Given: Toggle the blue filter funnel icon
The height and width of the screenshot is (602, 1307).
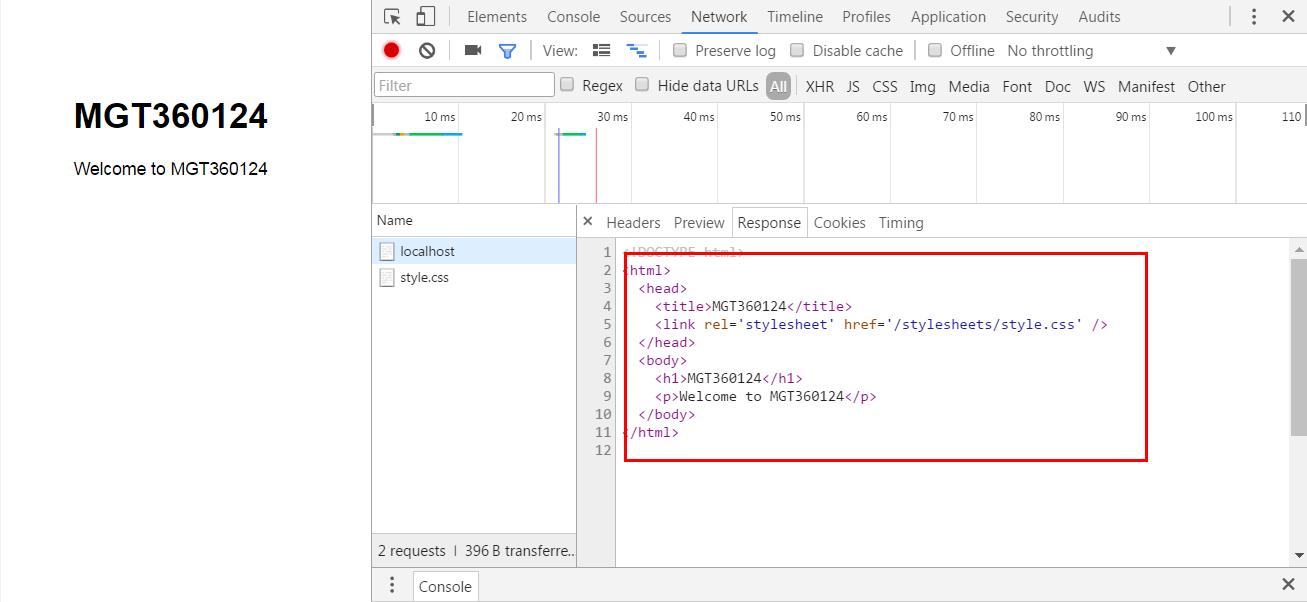Looking at the screenshot, I should click(508, 51).
